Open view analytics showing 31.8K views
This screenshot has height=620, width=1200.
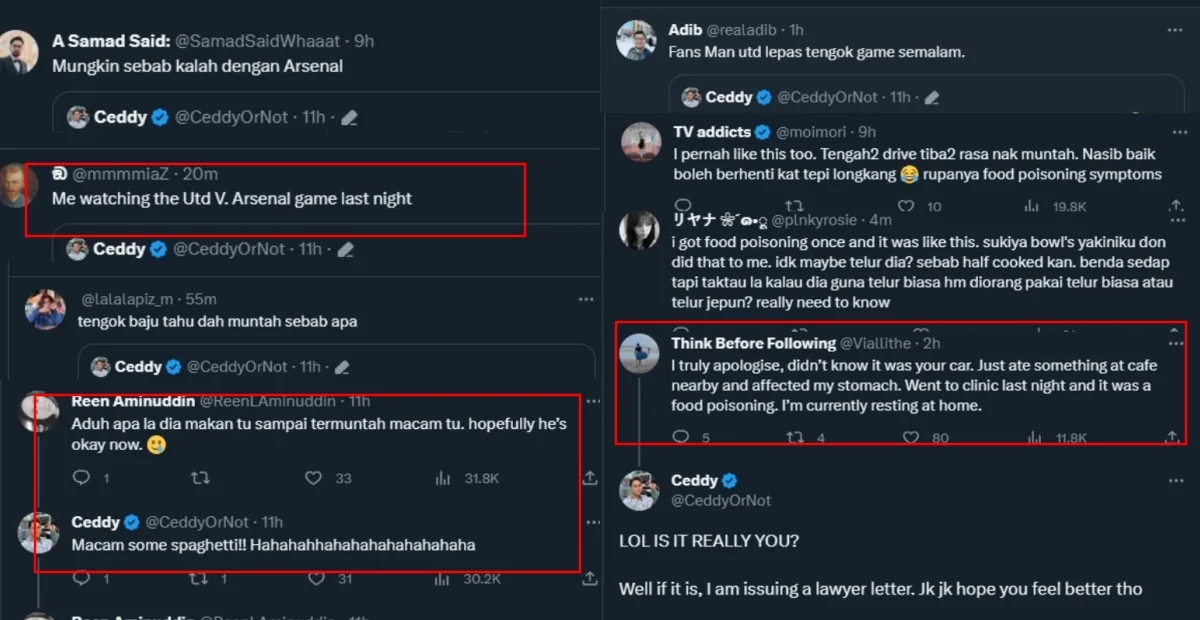pyautogui.click(x=443, y=479)
